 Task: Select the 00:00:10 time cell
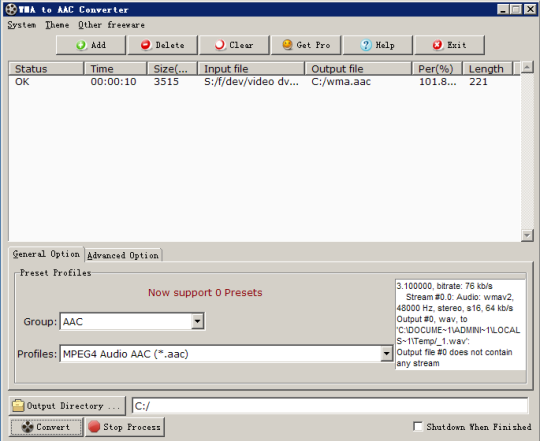(x=113, y=82)
